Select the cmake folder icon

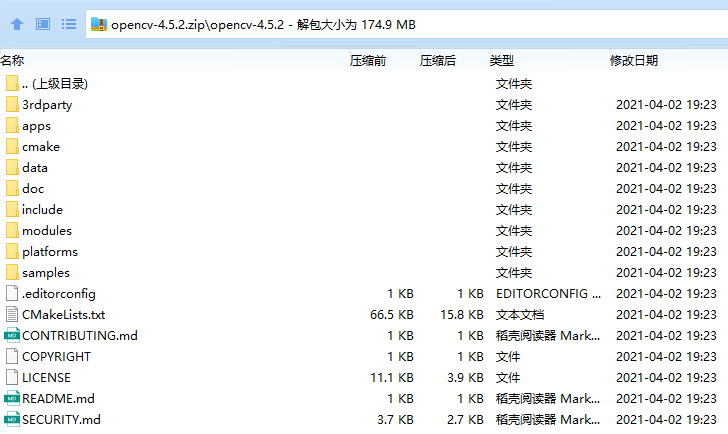point(12,146)
